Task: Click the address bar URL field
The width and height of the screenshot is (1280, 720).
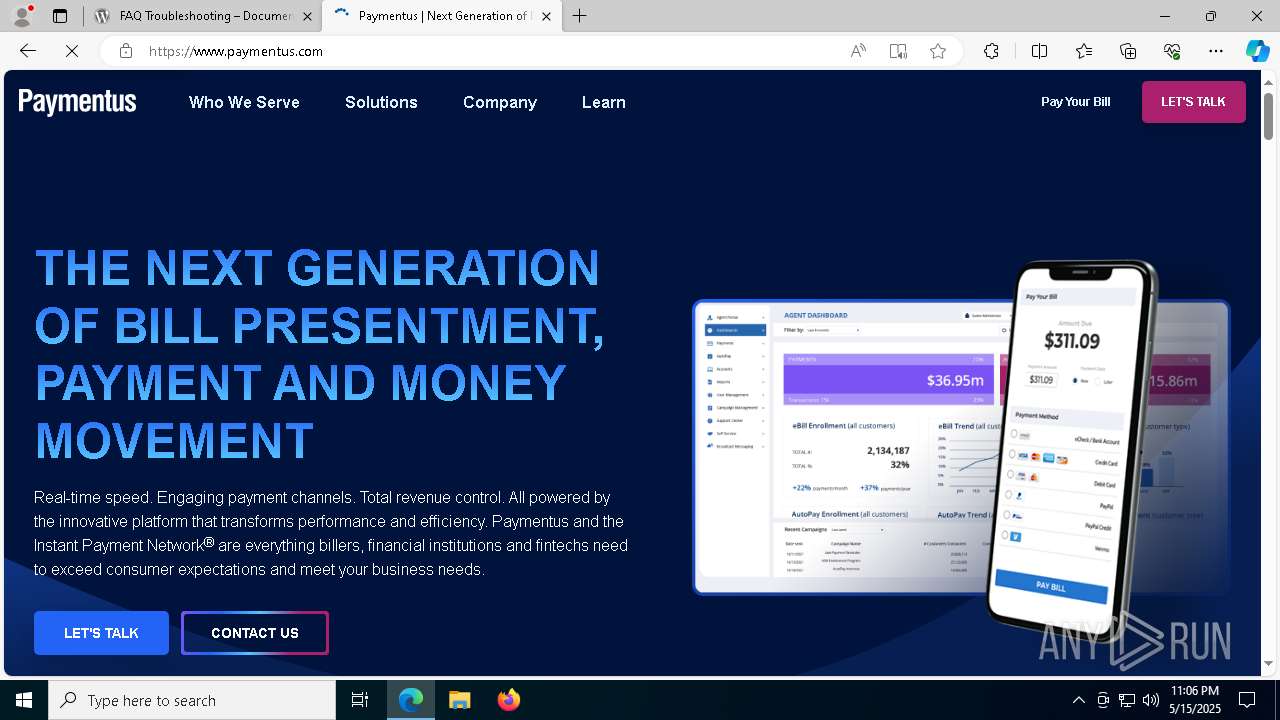Action: pos(490,51)
